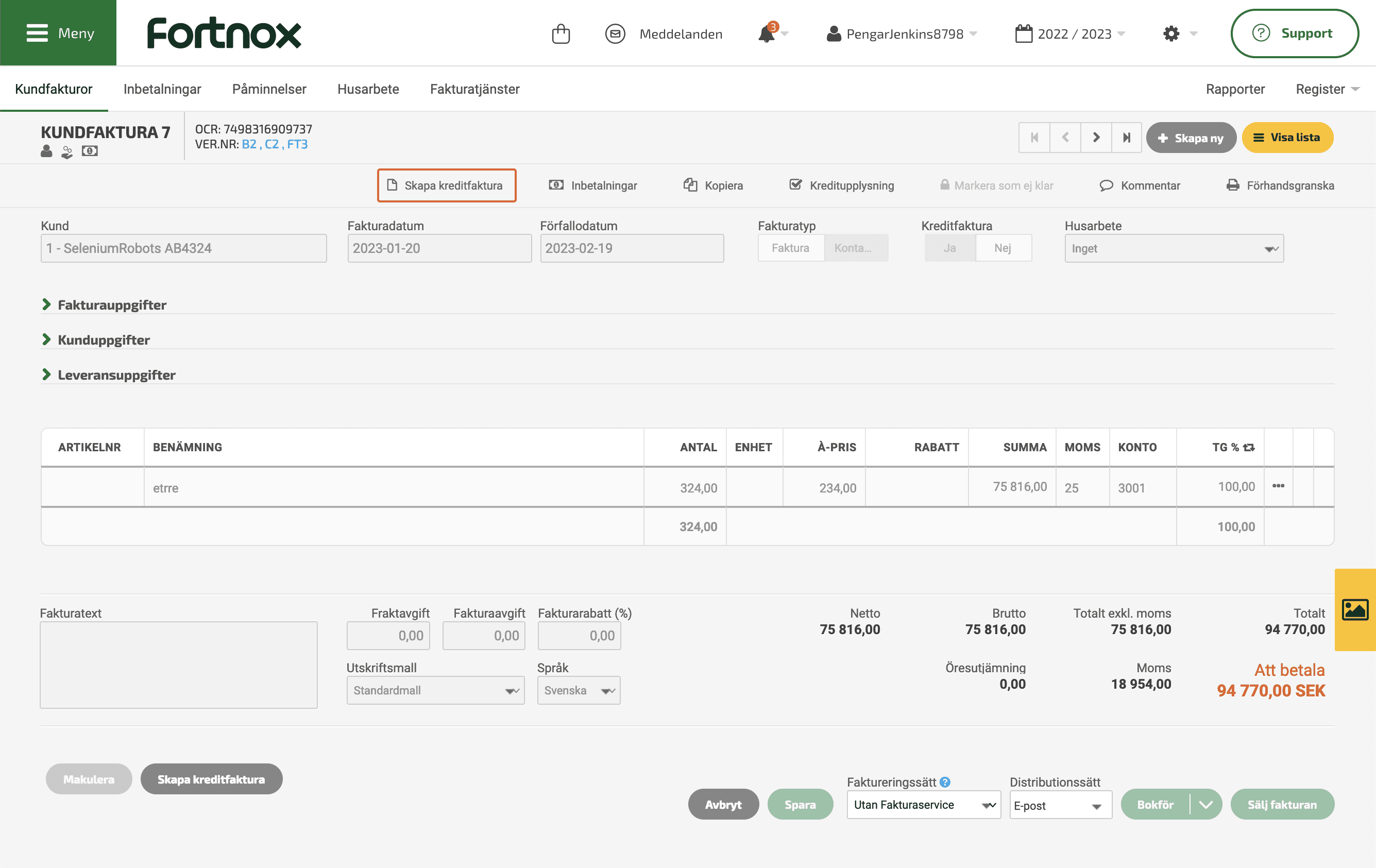This screenshot has width=1376, height=868.
Task: Open row options three-dots for etrre
Action: click(x=1278, y=486)
